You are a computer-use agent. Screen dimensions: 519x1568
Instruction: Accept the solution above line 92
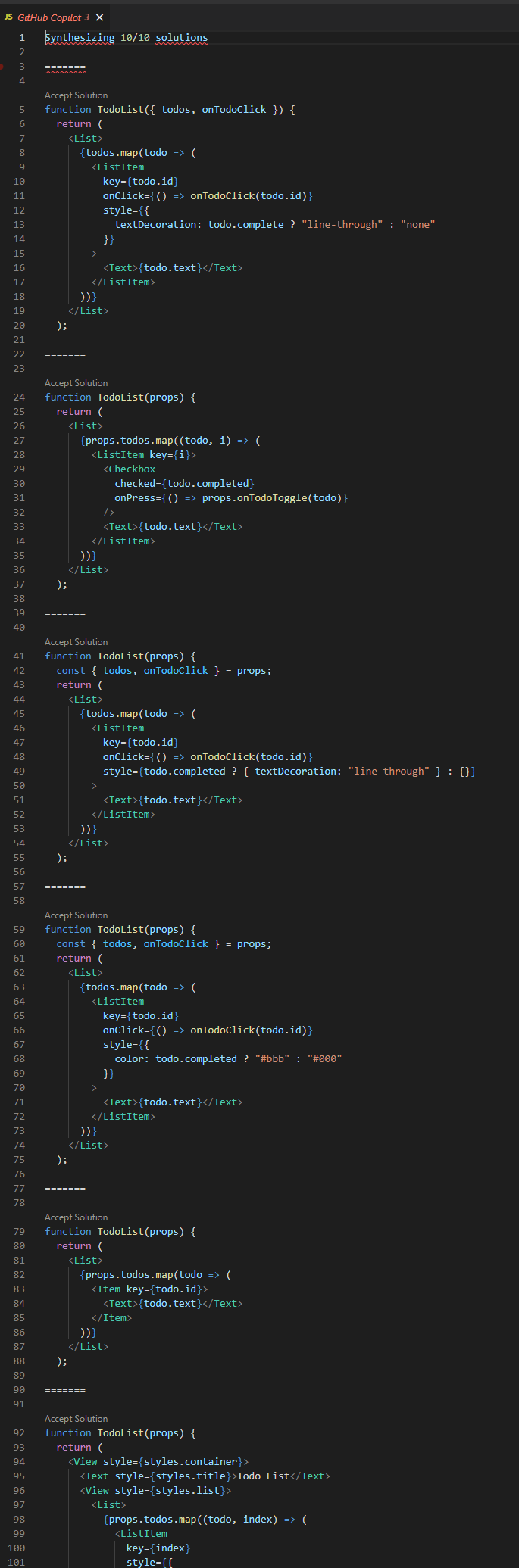click(76, 1419)
